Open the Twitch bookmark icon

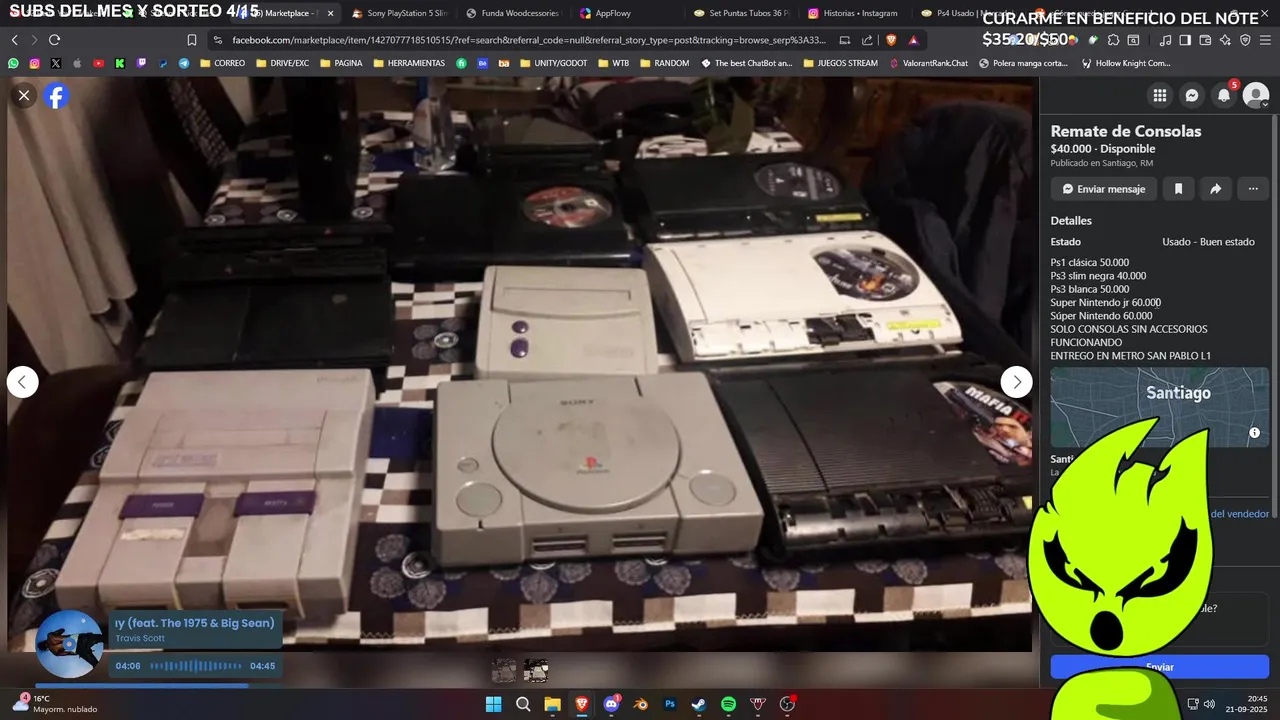coord(141,63)
